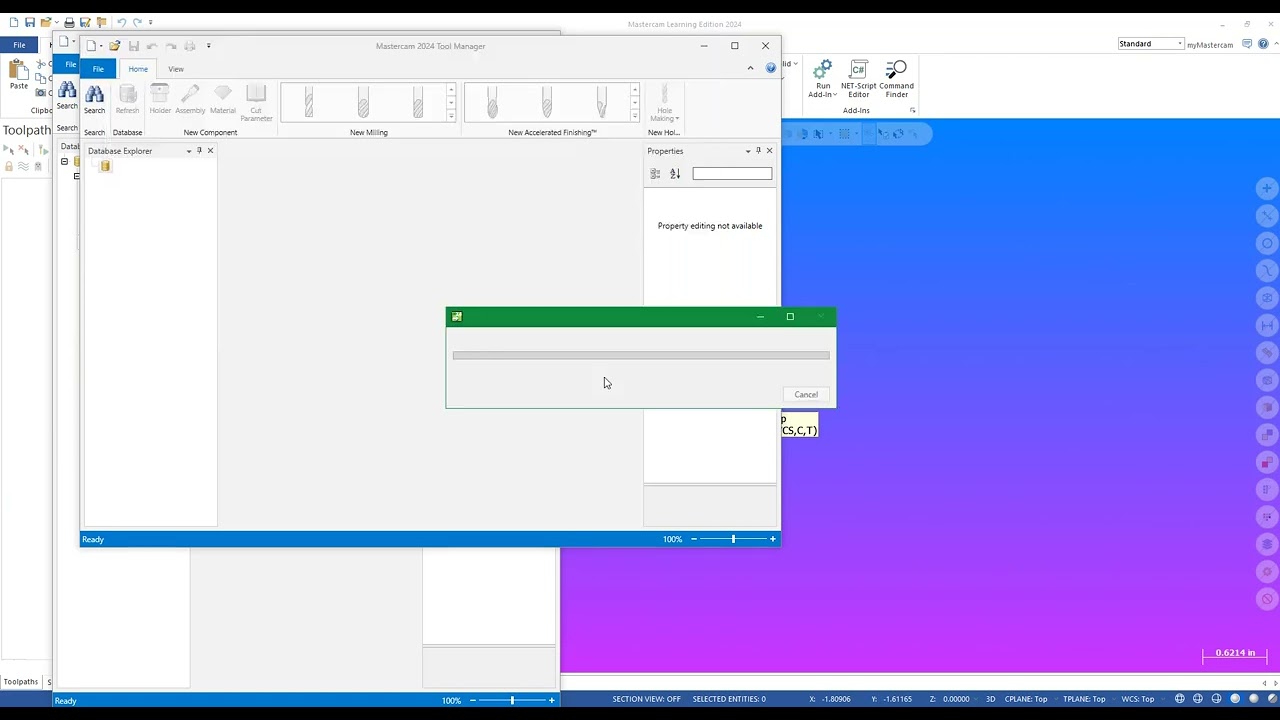Open the Tool Manager File tab
Viewport: 1280px width, 720px height.
[98, 69]
